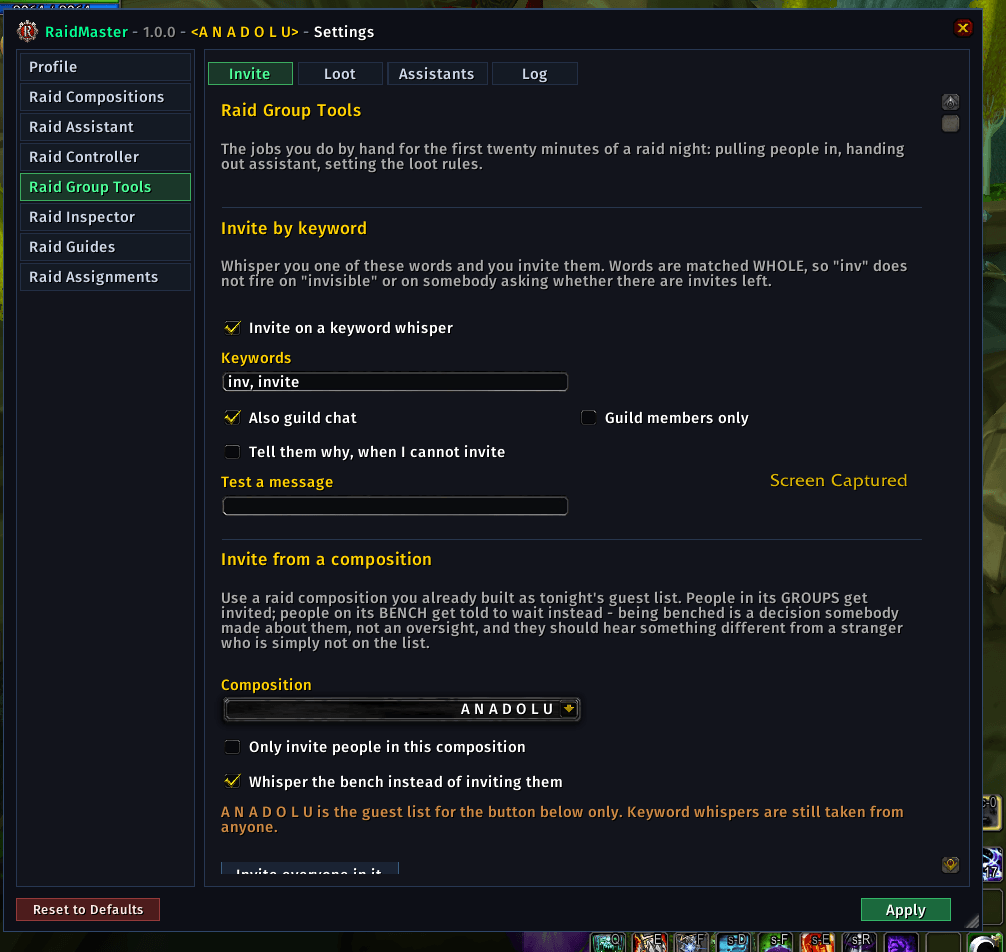Viewport: 1006px width, 952px height.
Task: Enable Guild members only
Action: point(588,418)
